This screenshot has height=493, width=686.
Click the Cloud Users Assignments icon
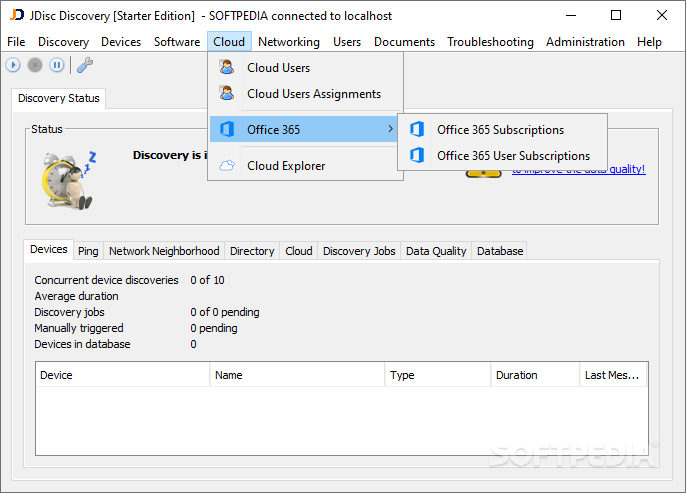227,93
